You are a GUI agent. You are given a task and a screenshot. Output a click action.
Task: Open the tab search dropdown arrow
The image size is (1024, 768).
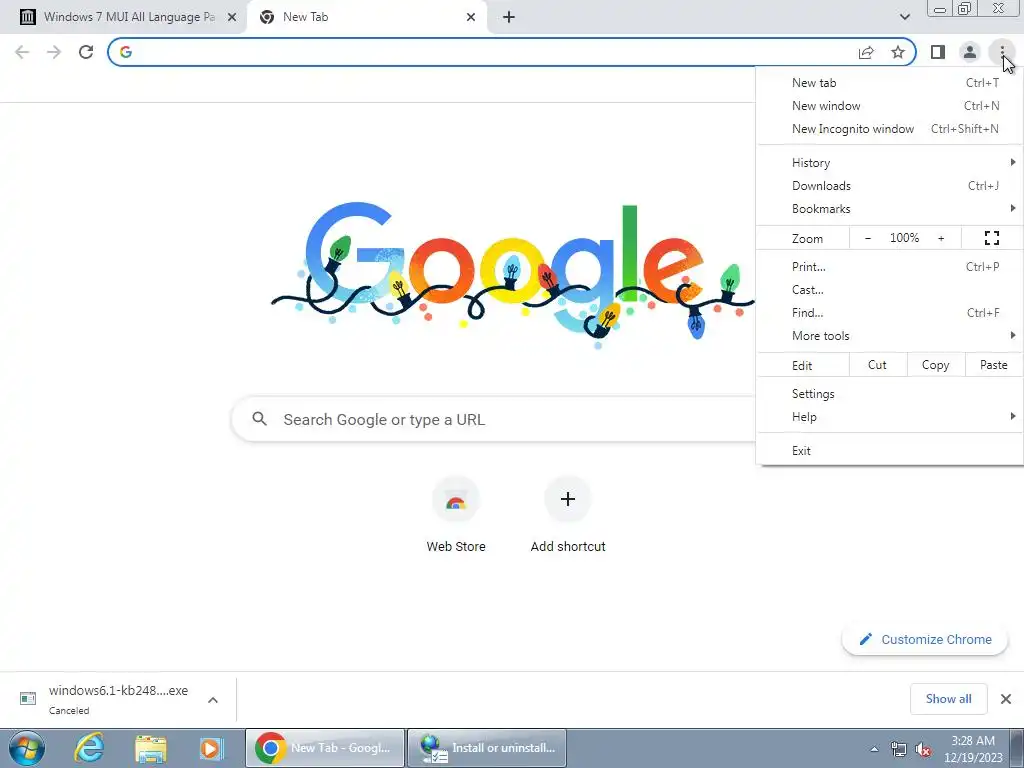tap(904, 17)
